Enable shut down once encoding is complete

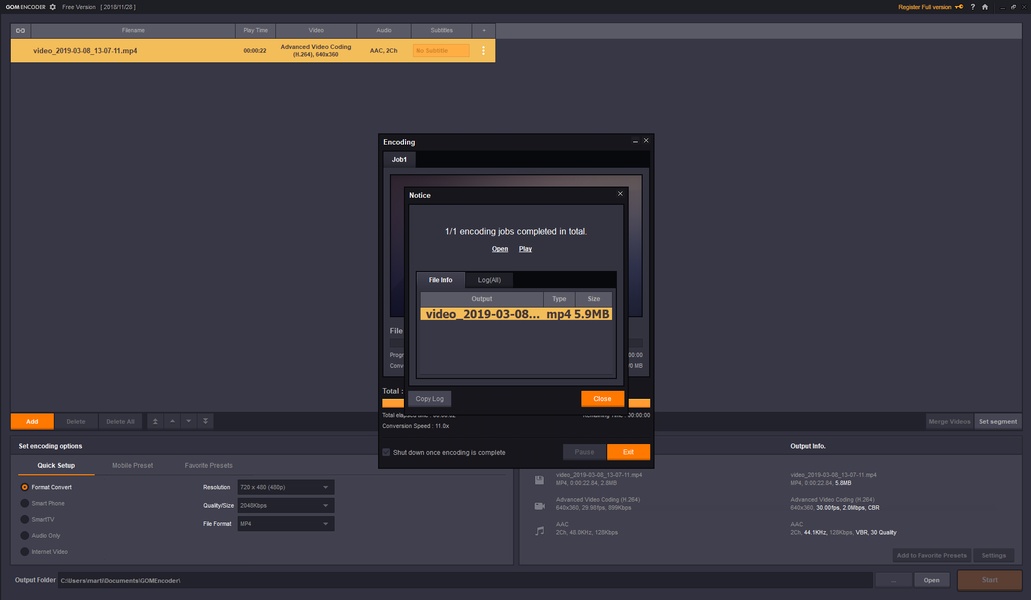[x=387, y=452]
